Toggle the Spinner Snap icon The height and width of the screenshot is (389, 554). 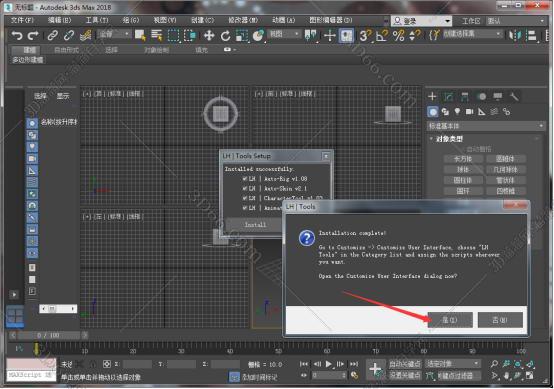[414, 35]
